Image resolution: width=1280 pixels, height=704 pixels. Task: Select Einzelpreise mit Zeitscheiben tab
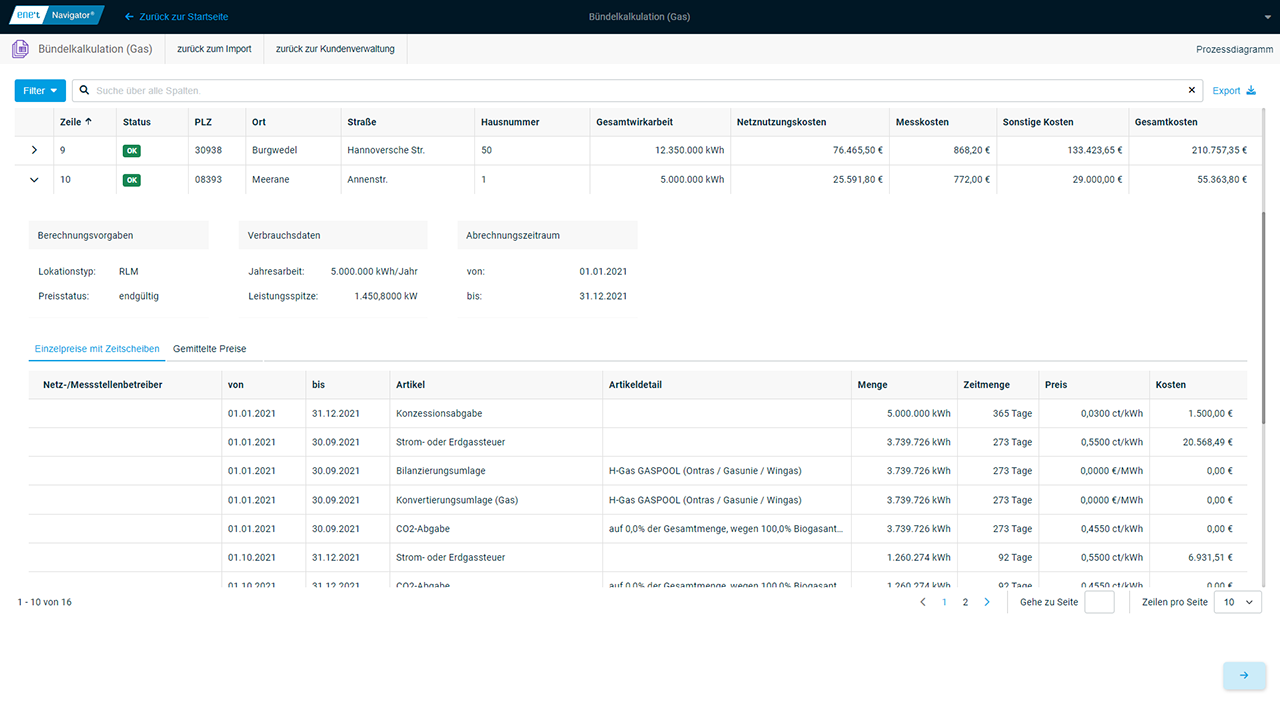97,349
